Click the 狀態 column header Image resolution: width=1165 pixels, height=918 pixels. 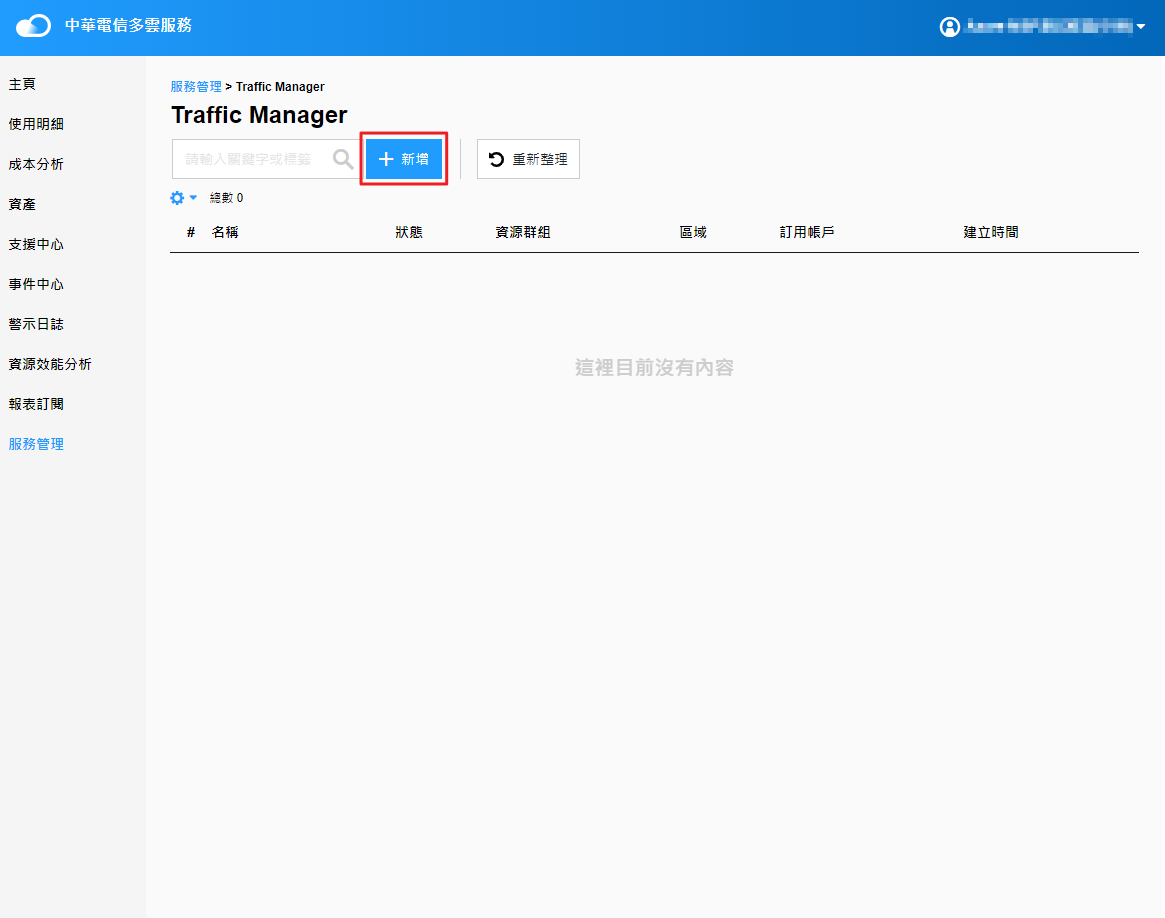click(409, 232)
